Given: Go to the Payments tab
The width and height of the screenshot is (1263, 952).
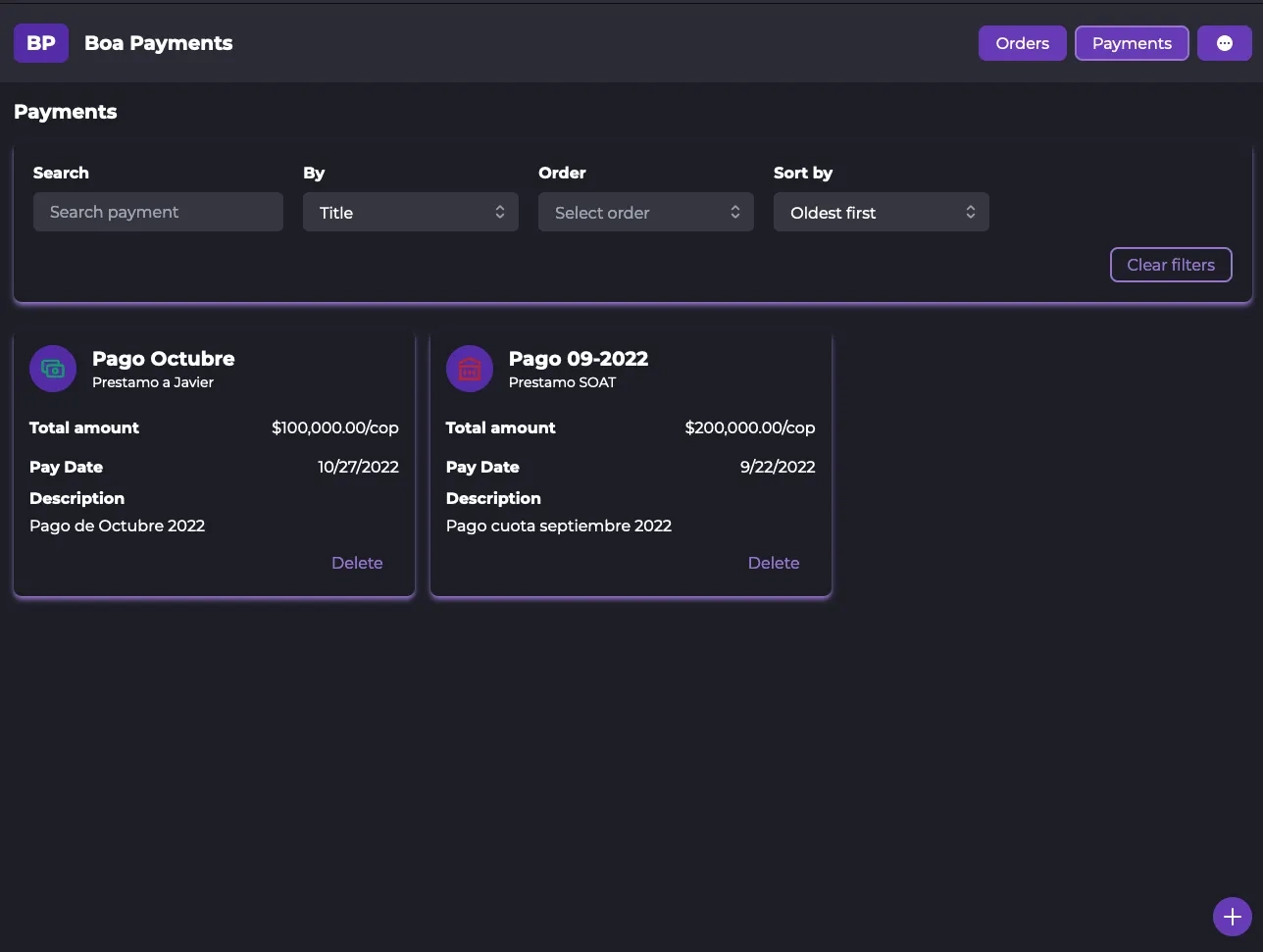Looking at the screenshot, I should [x=1132, y=43].
